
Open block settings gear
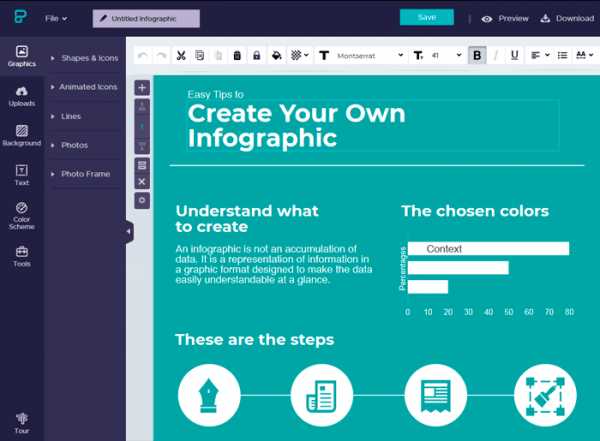point(142,201)
